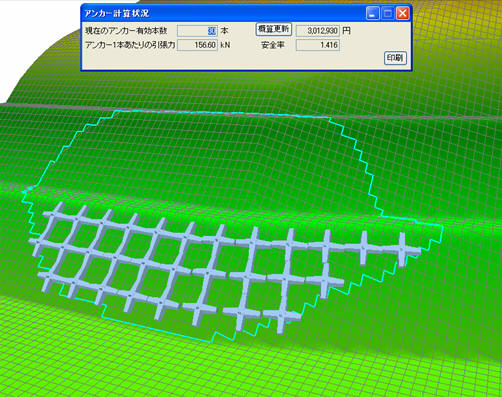502x397 pixels.
Task: Click the 3,012,930 円 cost field
Action: click(318, 31)
